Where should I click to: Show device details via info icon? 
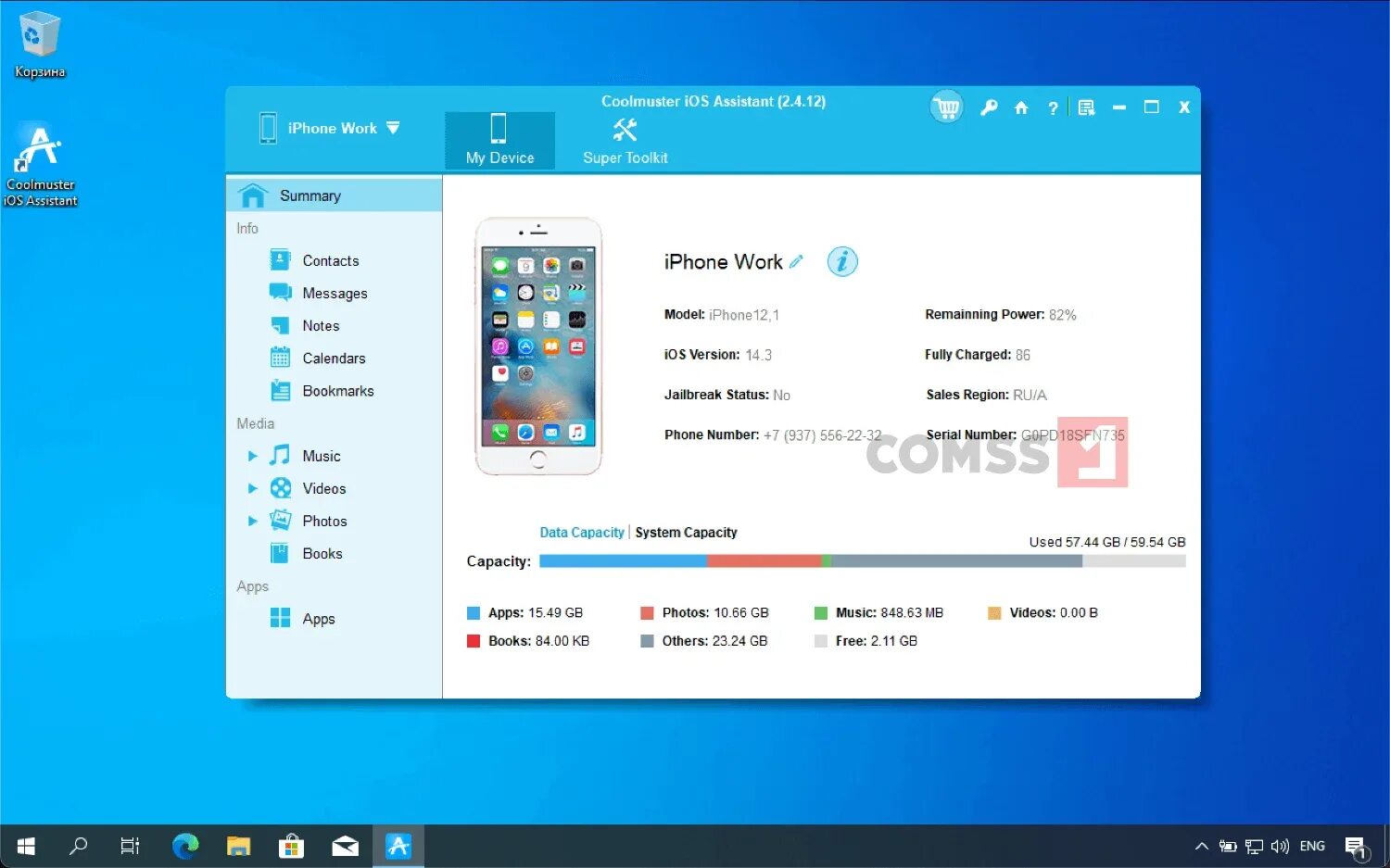pyautogui.click(x=842, y=262)
